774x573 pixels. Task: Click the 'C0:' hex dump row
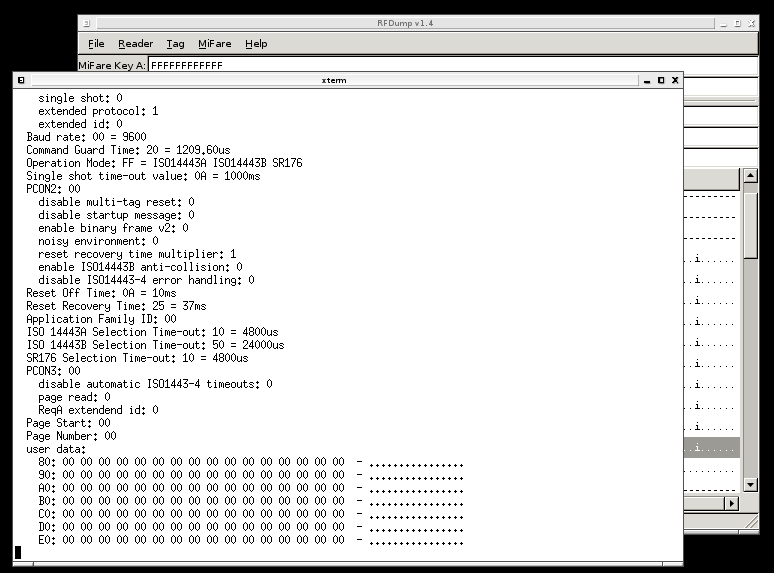pos(251,514)
